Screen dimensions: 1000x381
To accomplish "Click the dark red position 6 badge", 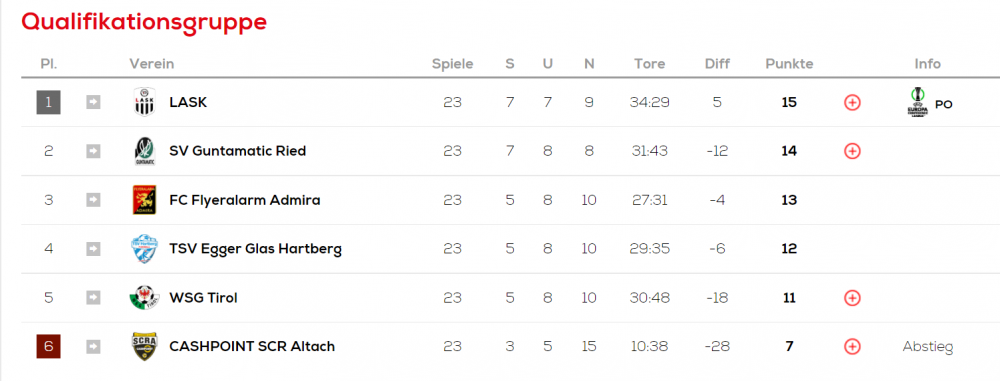I will pyautogui.click(x=48, y=347).
